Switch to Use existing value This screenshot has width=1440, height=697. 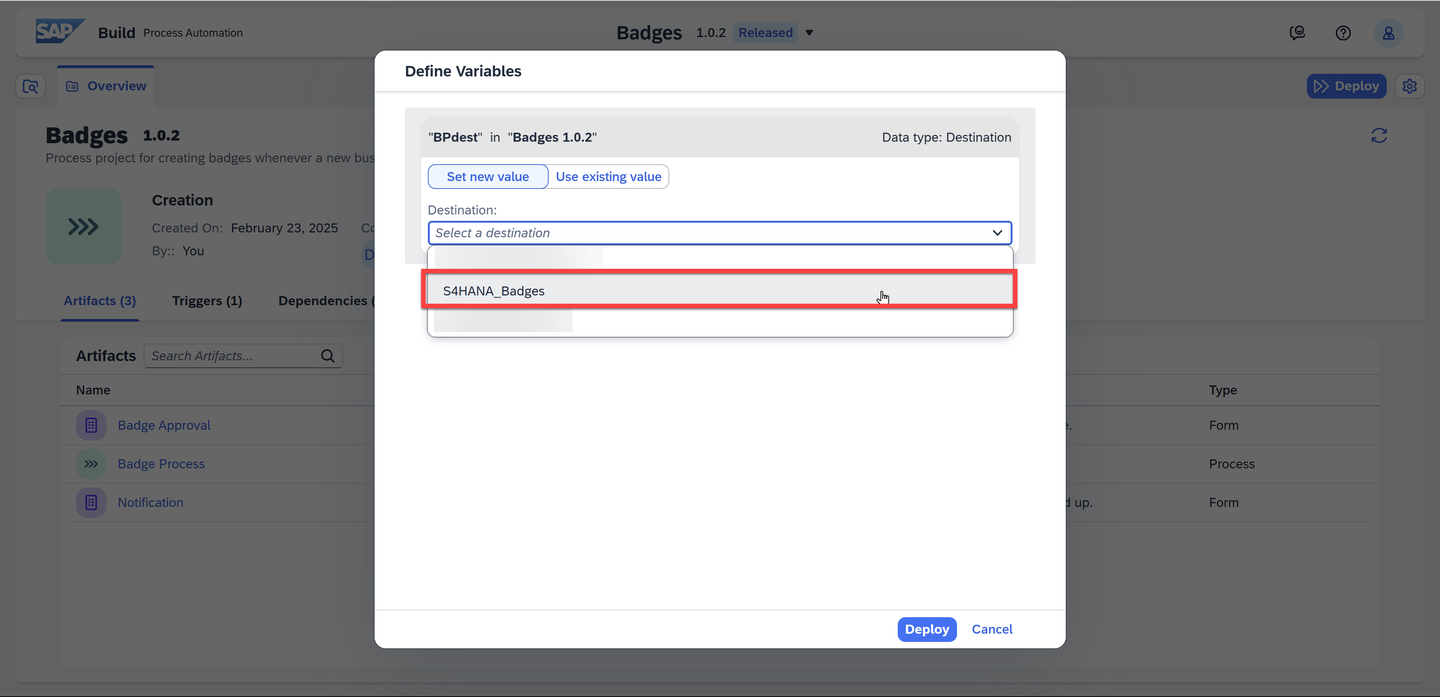[608, 177]
